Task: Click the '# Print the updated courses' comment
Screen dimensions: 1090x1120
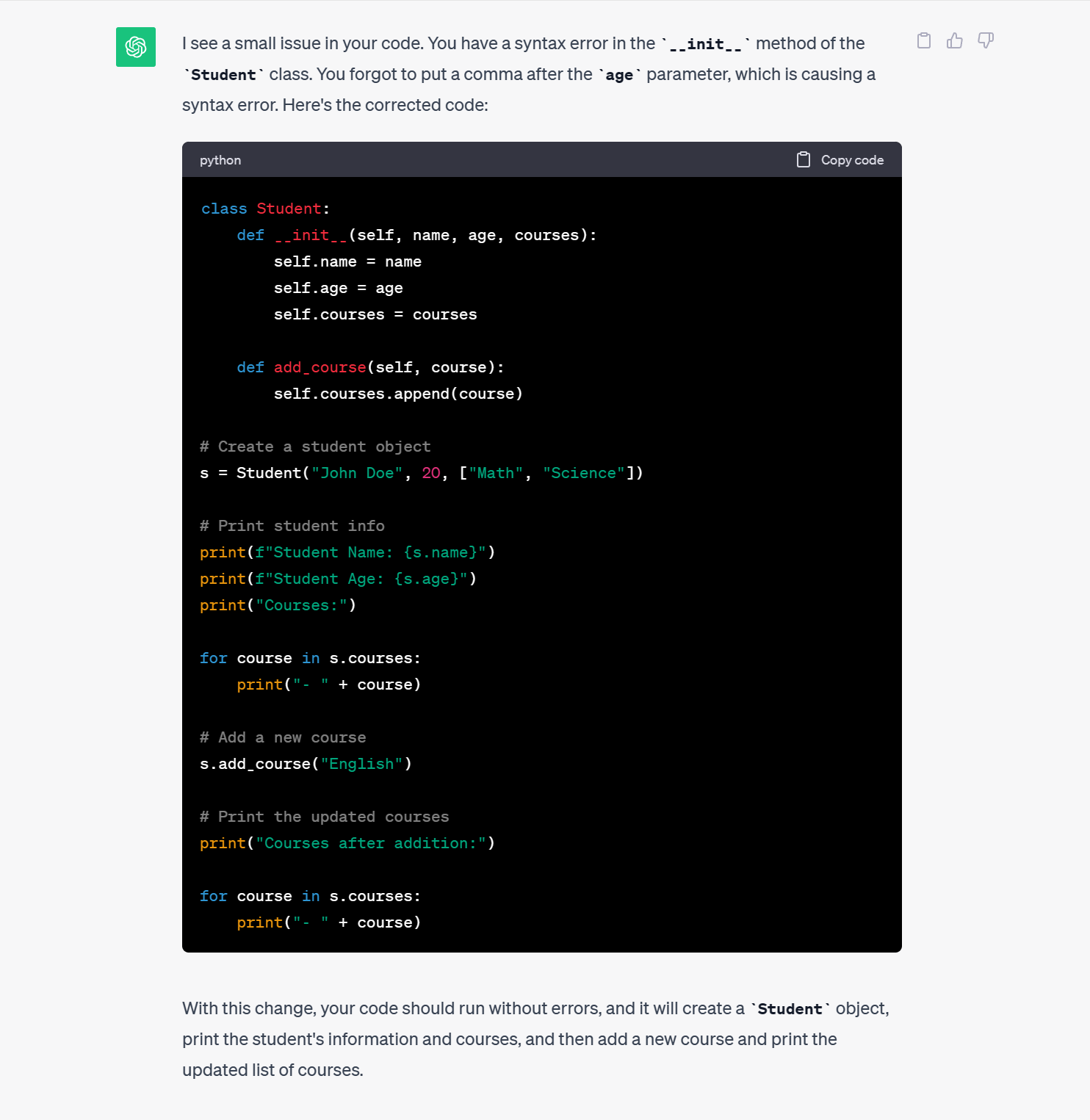Action: pos(324,817)
